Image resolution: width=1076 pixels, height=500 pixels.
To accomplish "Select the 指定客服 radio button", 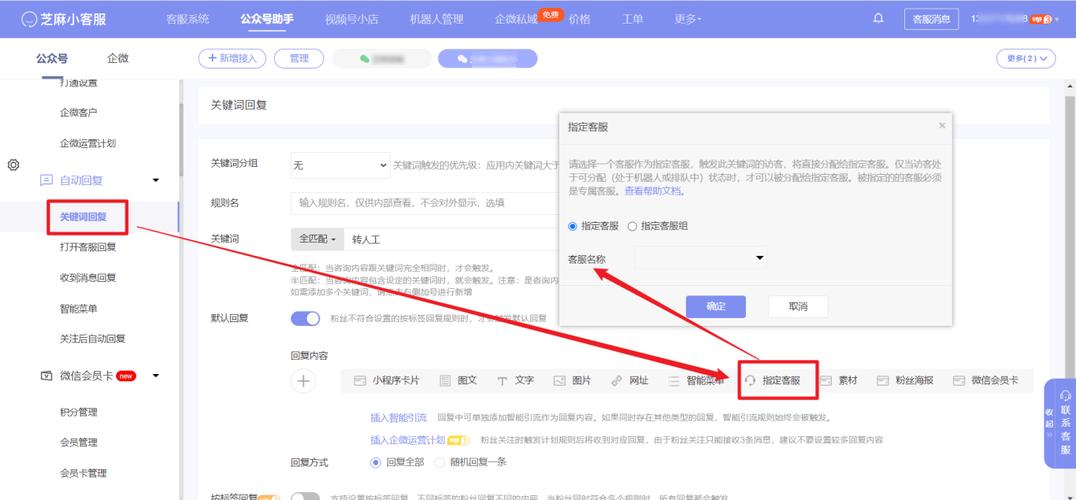I will click(572, 226).
